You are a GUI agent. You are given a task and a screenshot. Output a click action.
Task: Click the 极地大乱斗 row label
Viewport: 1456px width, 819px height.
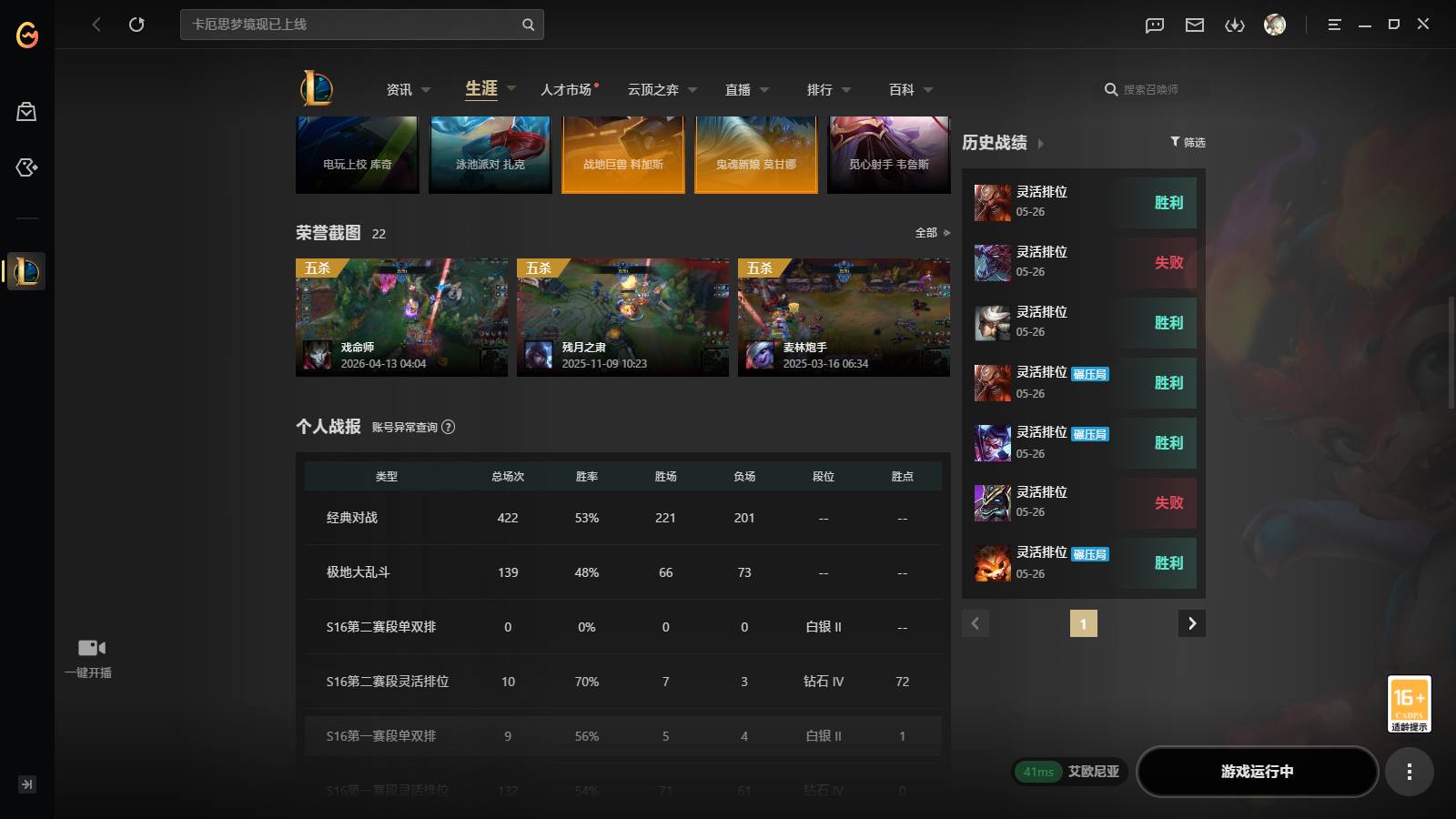click(x=358, y=572)
